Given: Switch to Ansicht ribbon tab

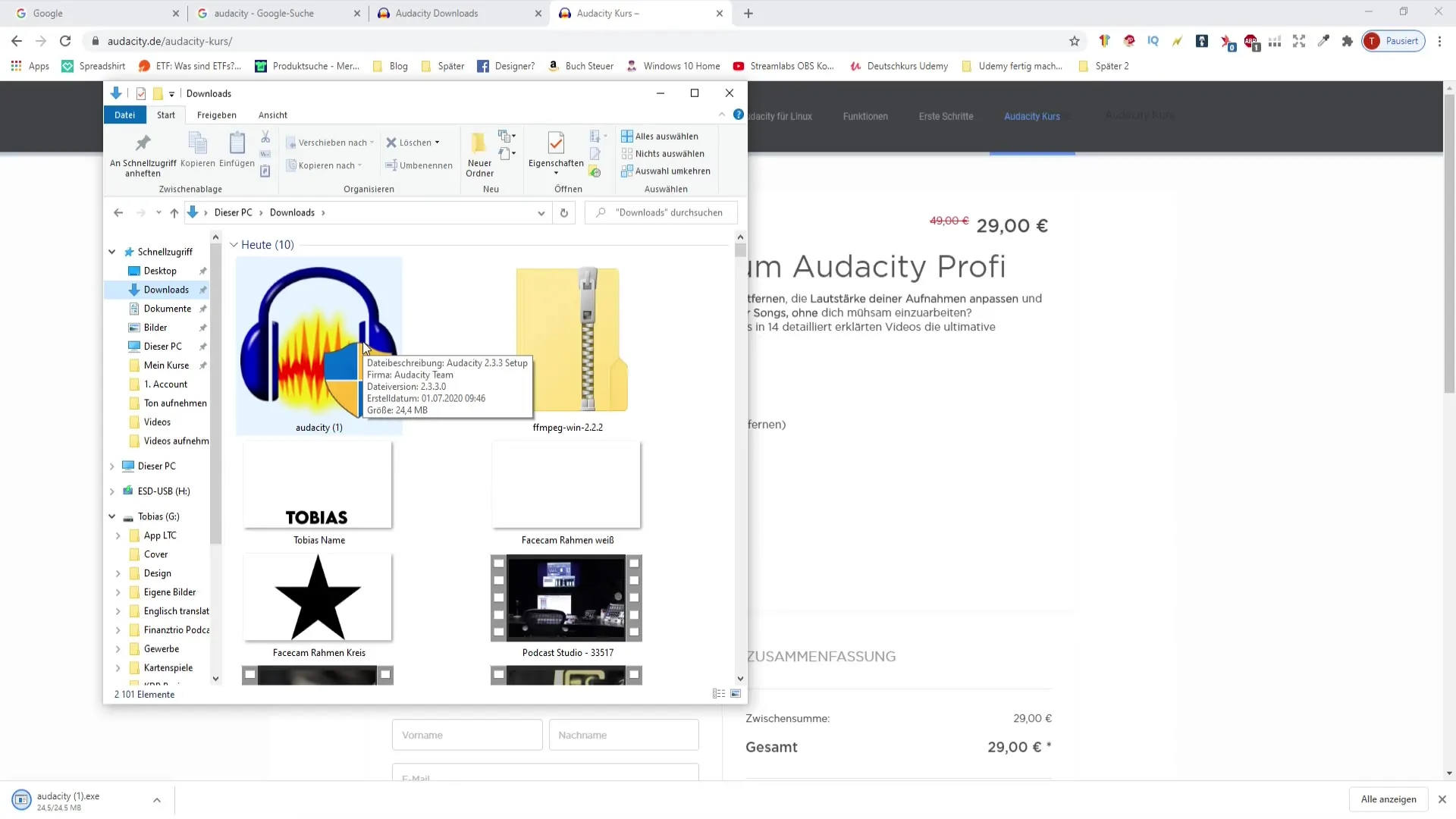Looking at the screenshot, I should [x=273, y=115].
